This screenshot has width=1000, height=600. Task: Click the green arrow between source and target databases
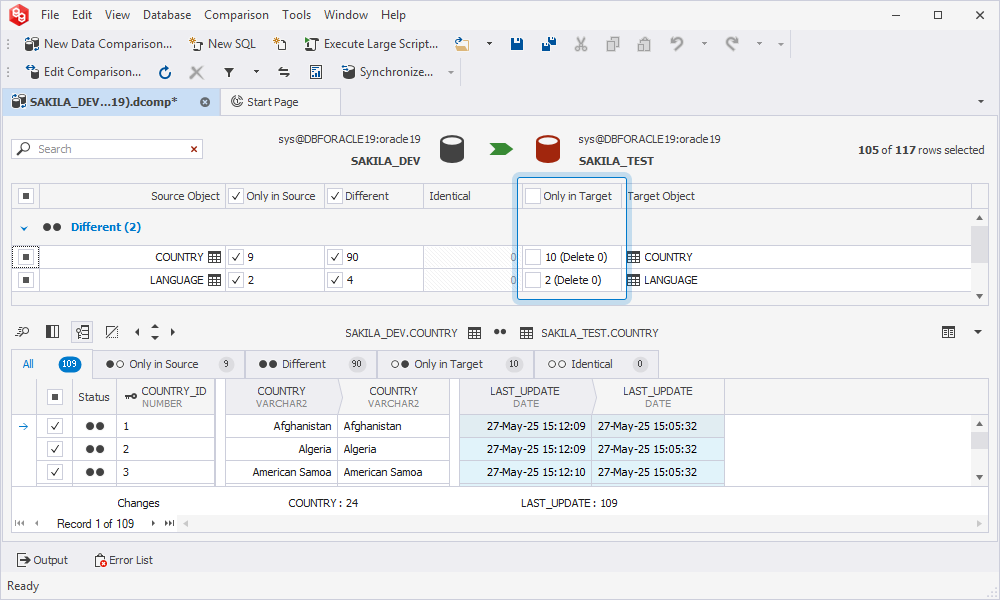click(x=501, y=149)
